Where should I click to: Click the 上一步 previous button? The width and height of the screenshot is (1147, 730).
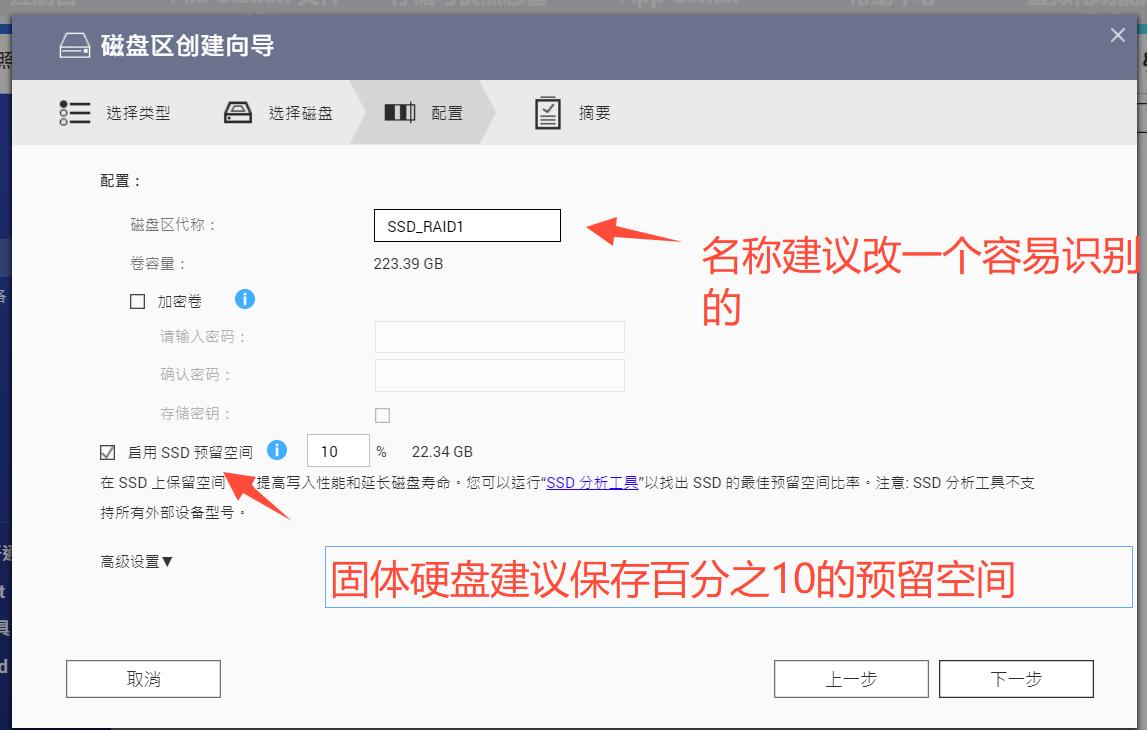tap(850, 678)
